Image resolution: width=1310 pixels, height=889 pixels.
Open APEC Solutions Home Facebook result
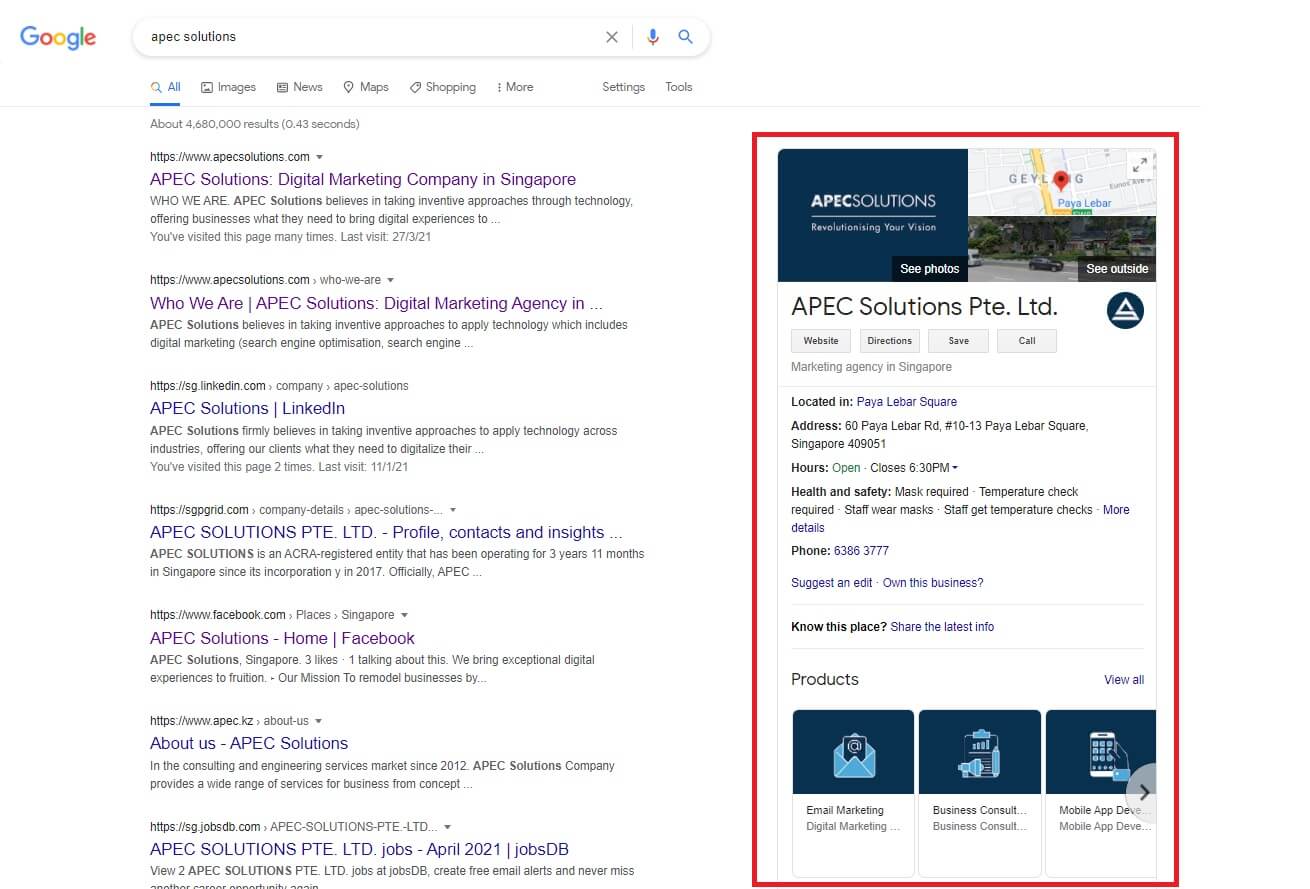point(282,638)
